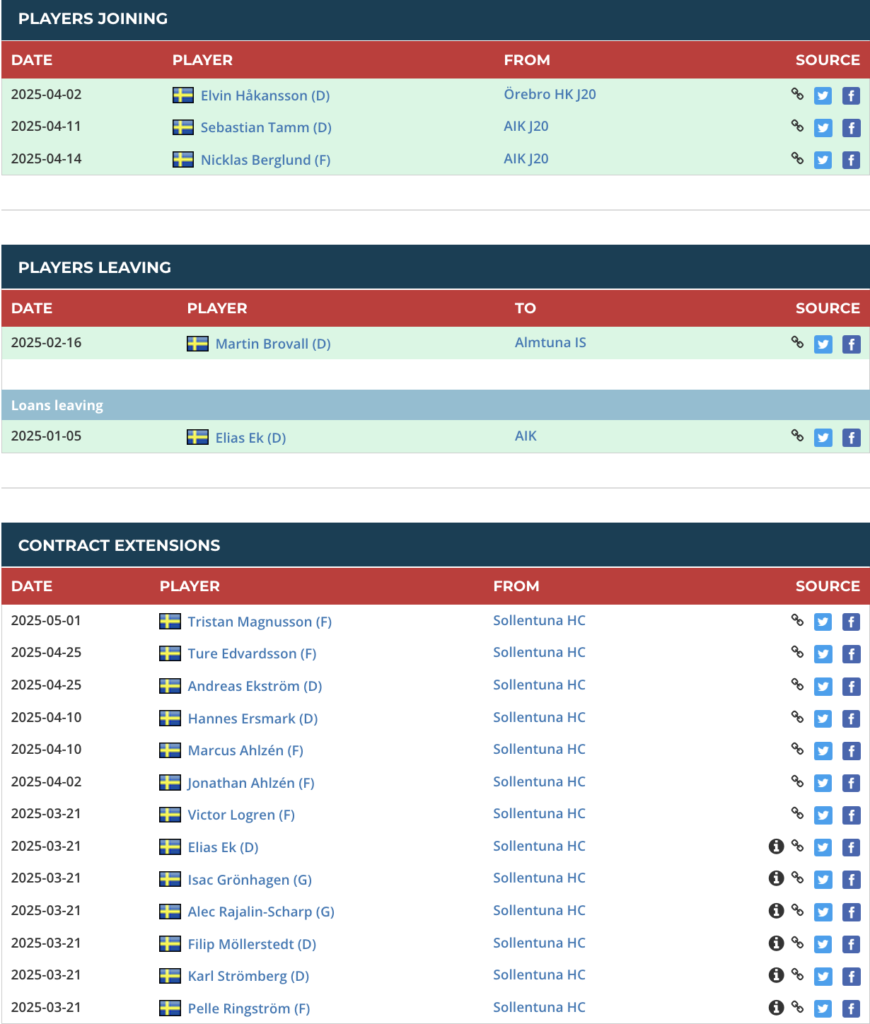Share Marcus Ahlzén extension on Facebook
The width and height of the screenshot is (870, 1024).
point(851,751)
